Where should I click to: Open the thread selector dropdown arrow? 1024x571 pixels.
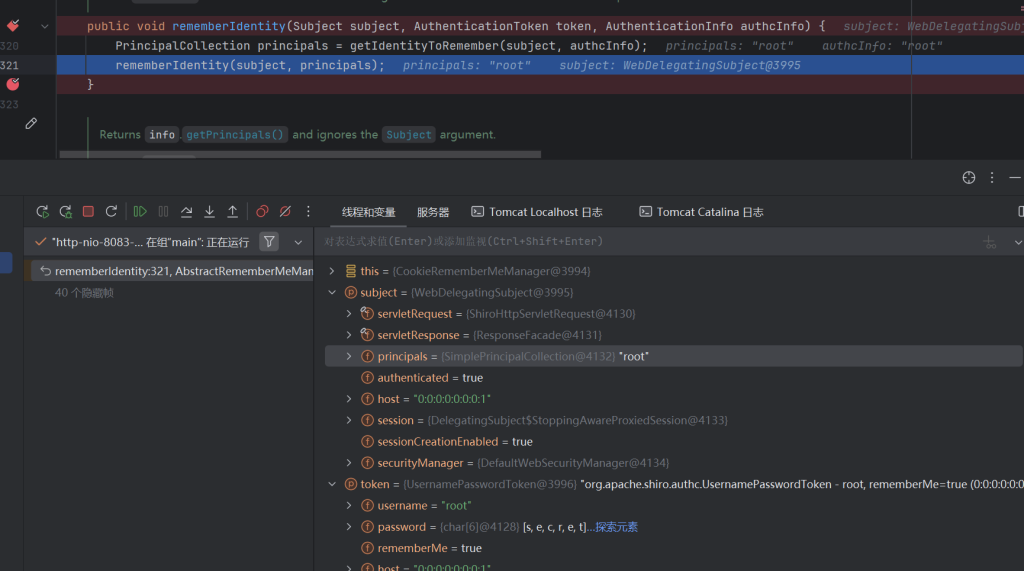click(x=298, y=242)
